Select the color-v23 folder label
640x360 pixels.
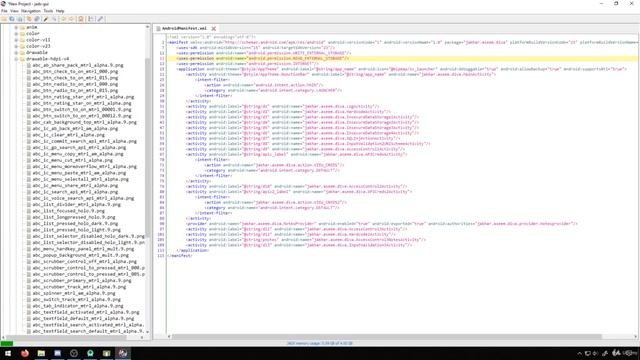tap(38, 46)
